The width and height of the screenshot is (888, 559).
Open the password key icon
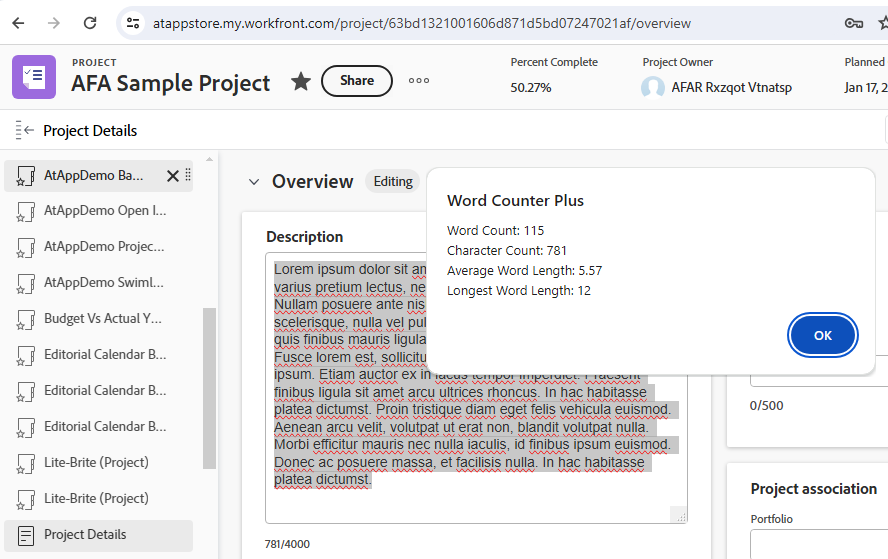click(x=853, y=23)
